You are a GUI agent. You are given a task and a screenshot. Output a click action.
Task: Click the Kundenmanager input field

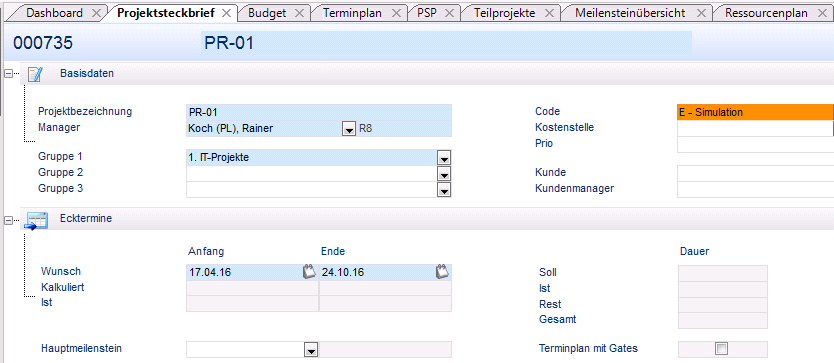755,189
